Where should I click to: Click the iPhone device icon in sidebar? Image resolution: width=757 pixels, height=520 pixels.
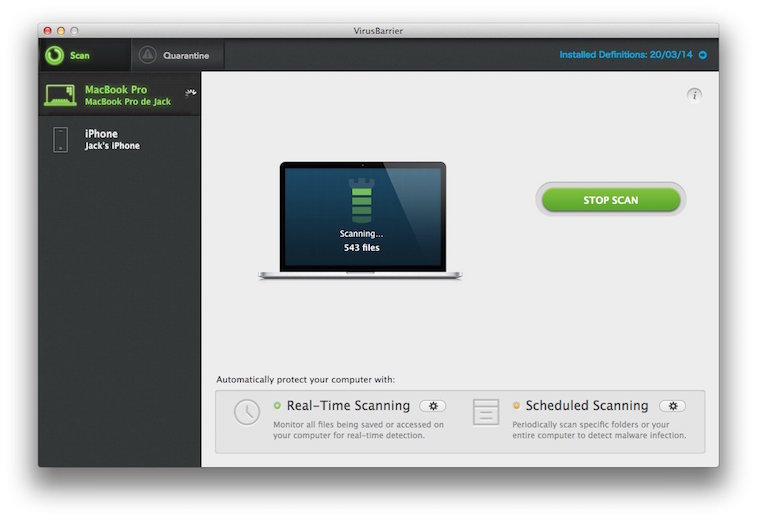click(x=60, y=139)
